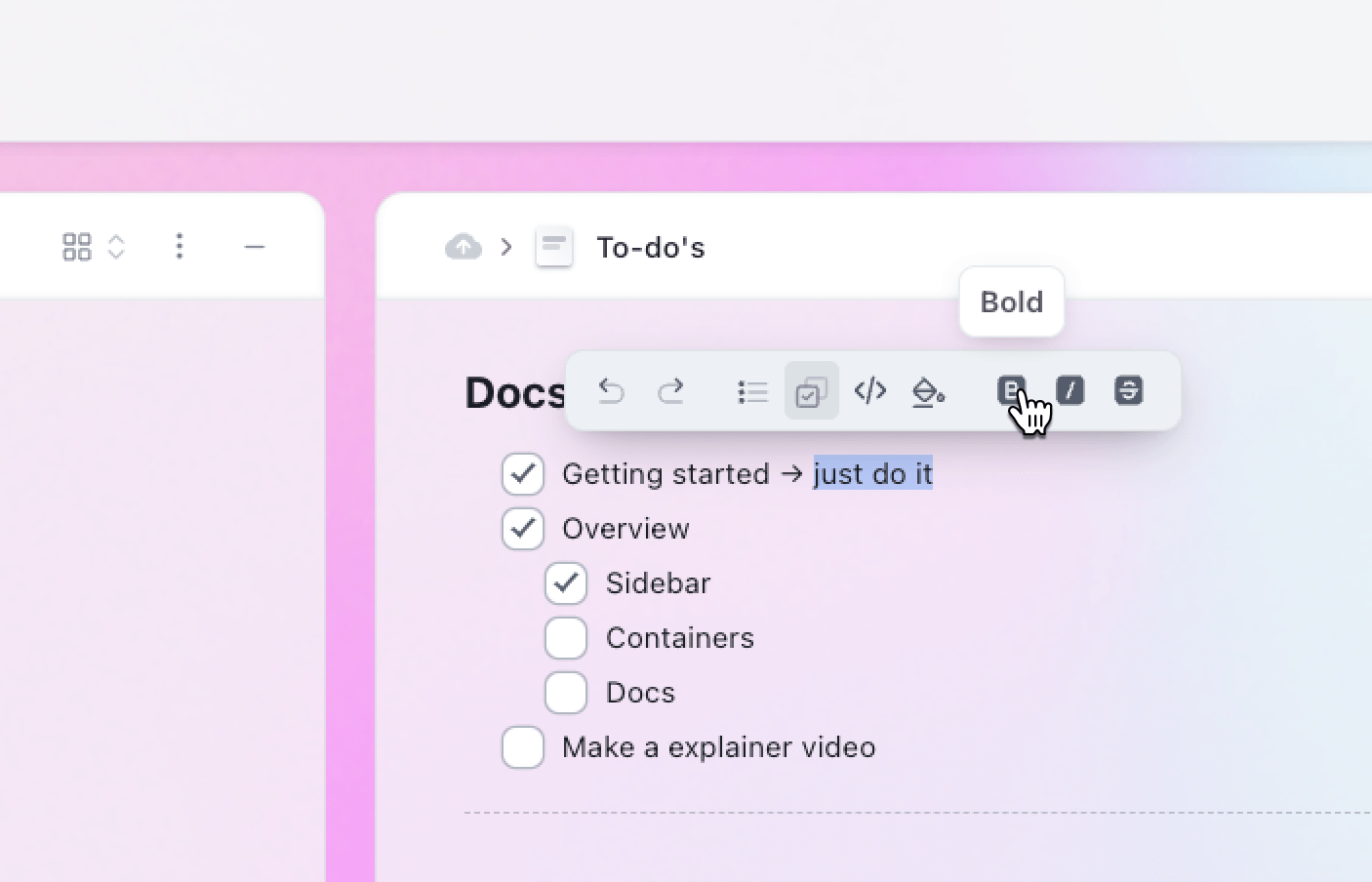Check the nested Docs checkbox

(x=566, y=693)
